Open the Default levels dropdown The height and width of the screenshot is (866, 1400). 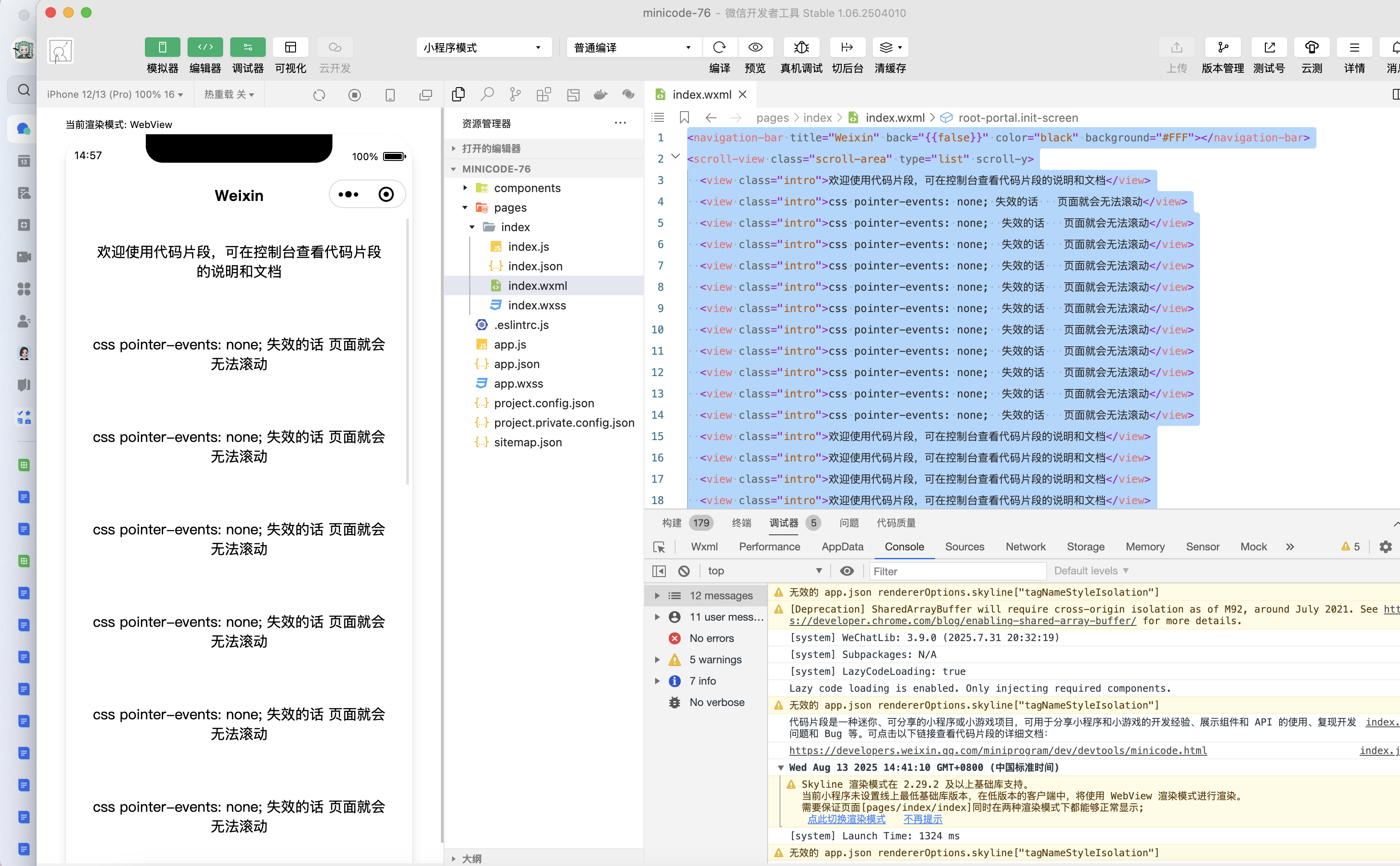(x=1091, y=571)
